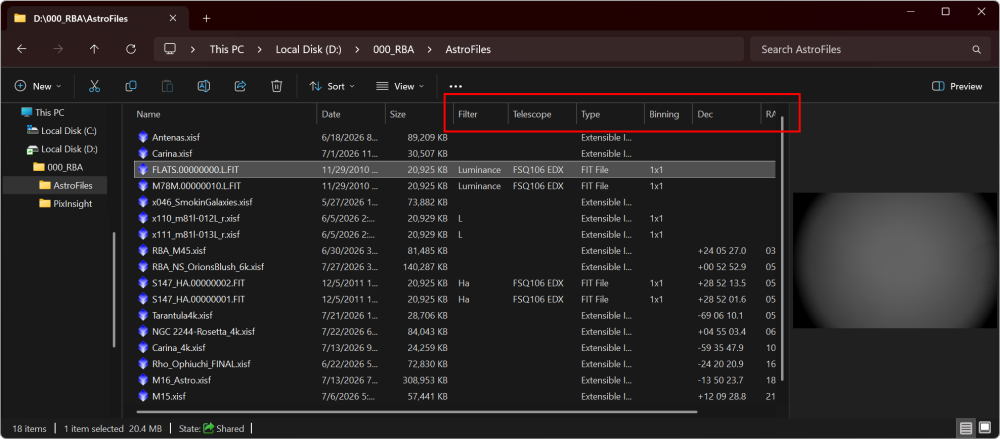Click 000_RBA in the address bar
The image size is (1000, 439).
click(393, 49)
